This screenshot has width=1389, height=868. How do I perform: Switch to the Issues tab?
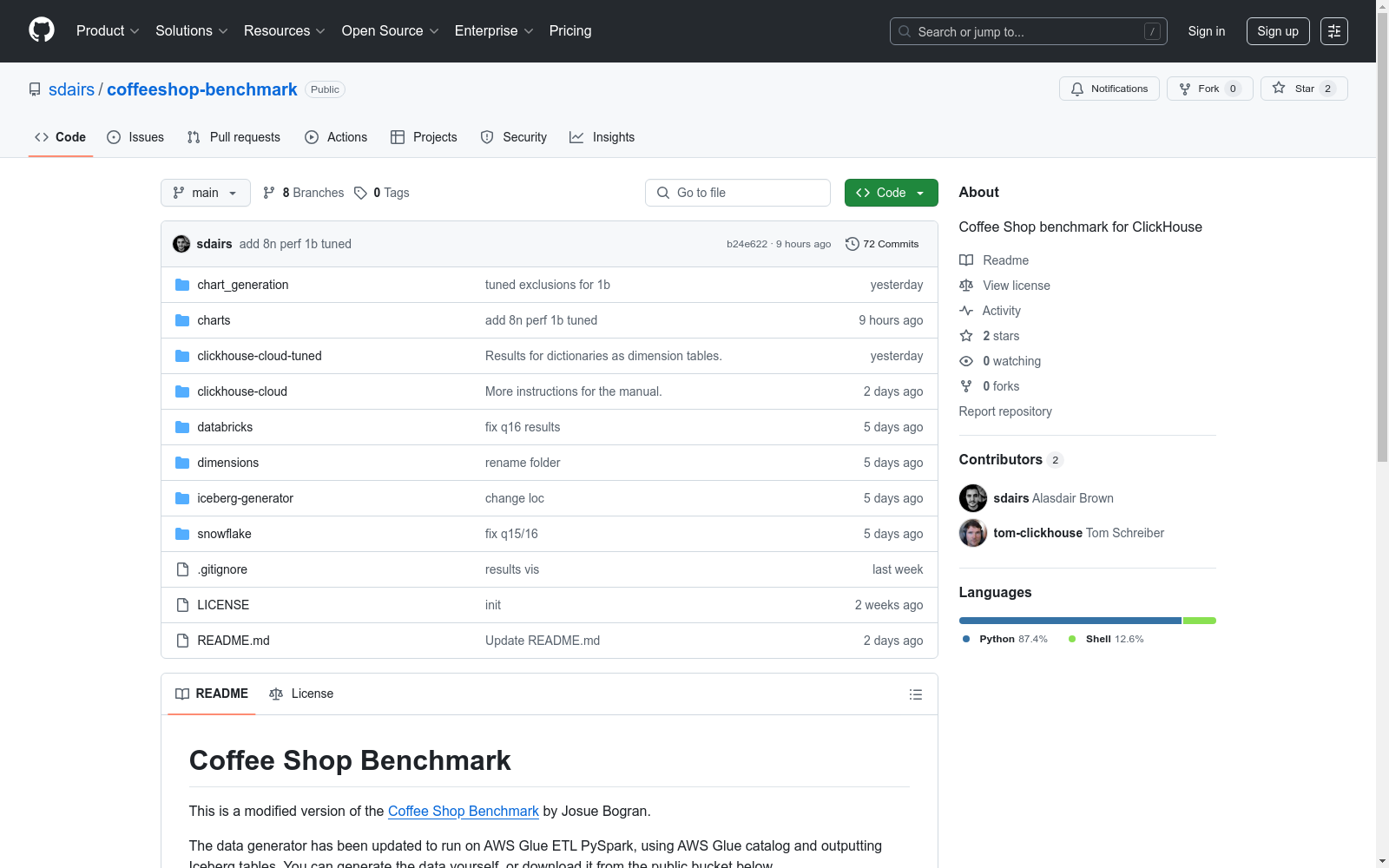point(135,137)
